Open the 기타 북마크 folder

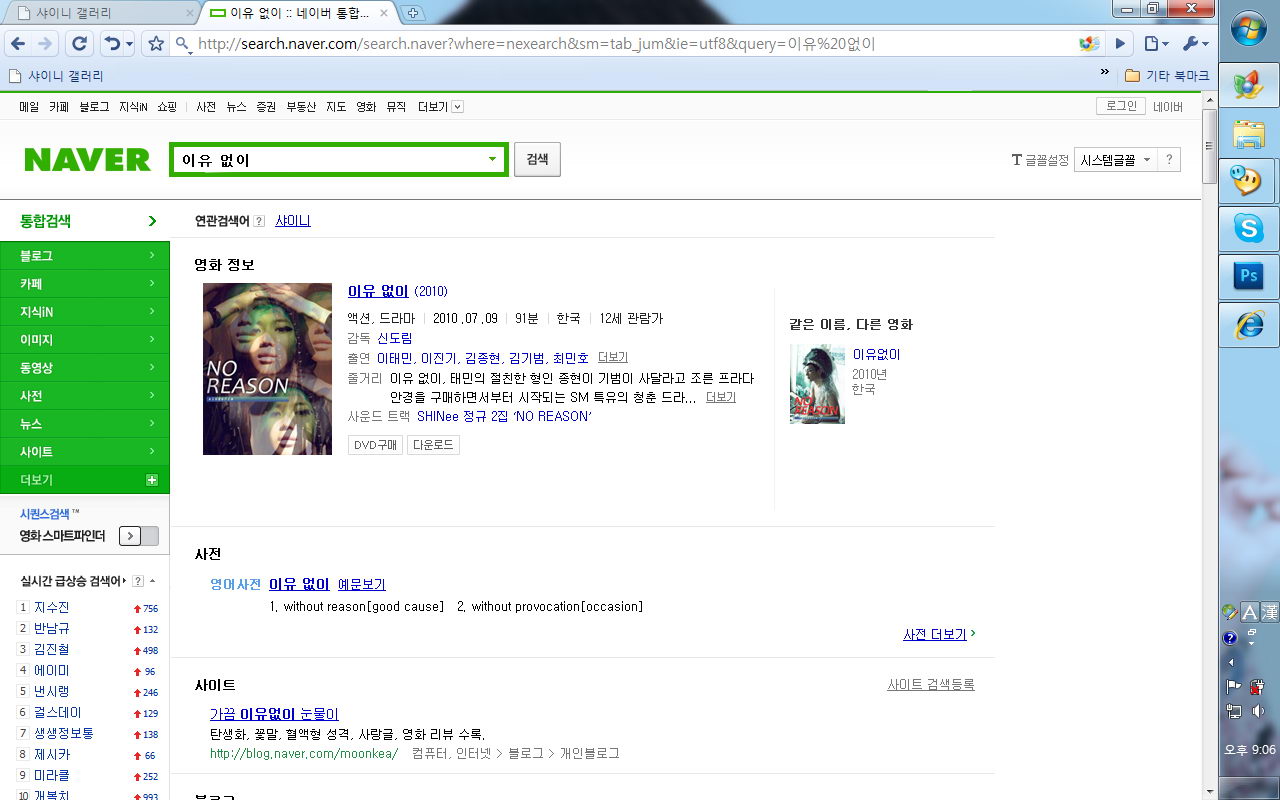(1166, 75)
